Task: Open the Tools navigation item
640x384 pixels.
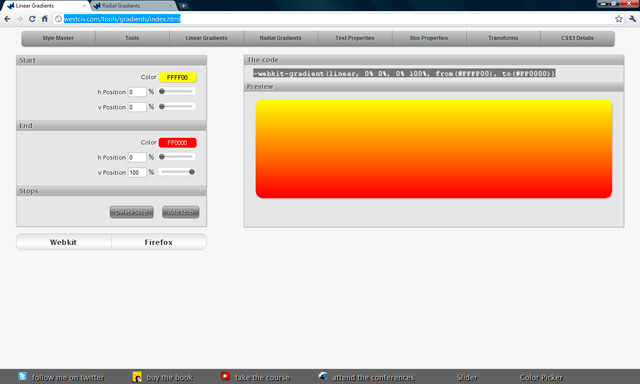Action: [x=132, y=38]
